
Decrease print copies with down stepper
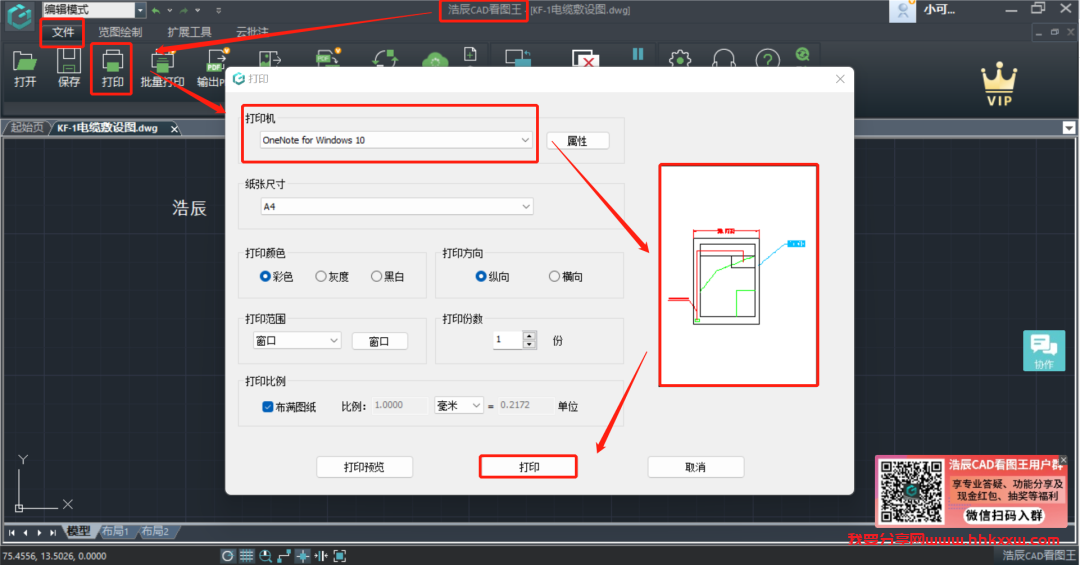point(530,345)
